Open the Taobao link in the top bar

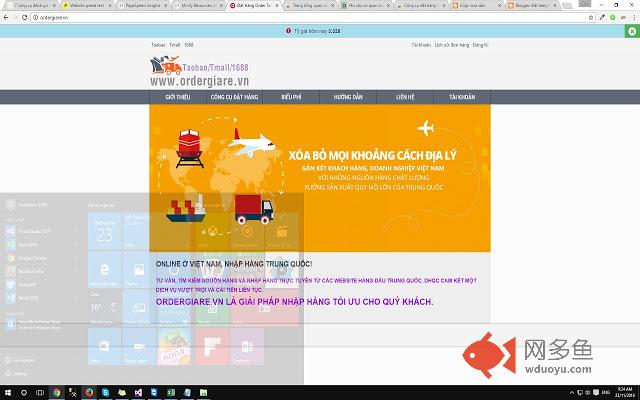[x=158, y=45]
